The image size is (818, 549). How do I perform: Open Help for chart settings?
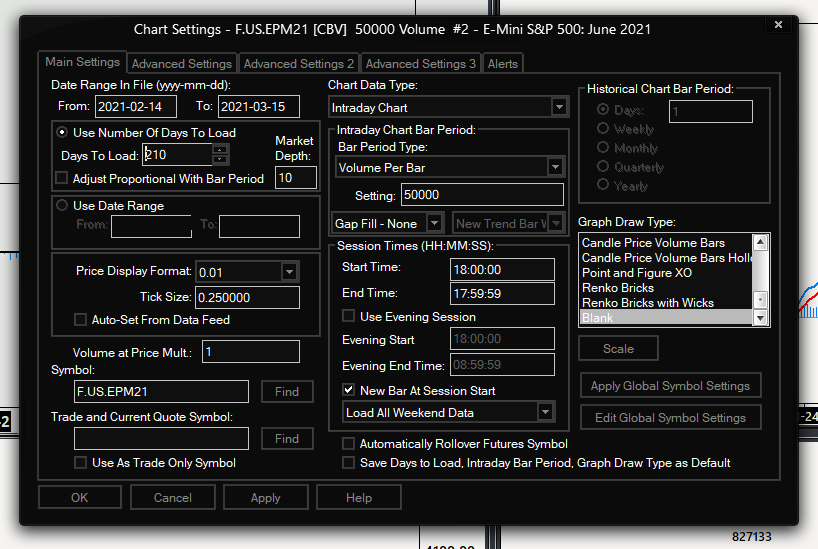pyautogui.click(x=359, y=497)
